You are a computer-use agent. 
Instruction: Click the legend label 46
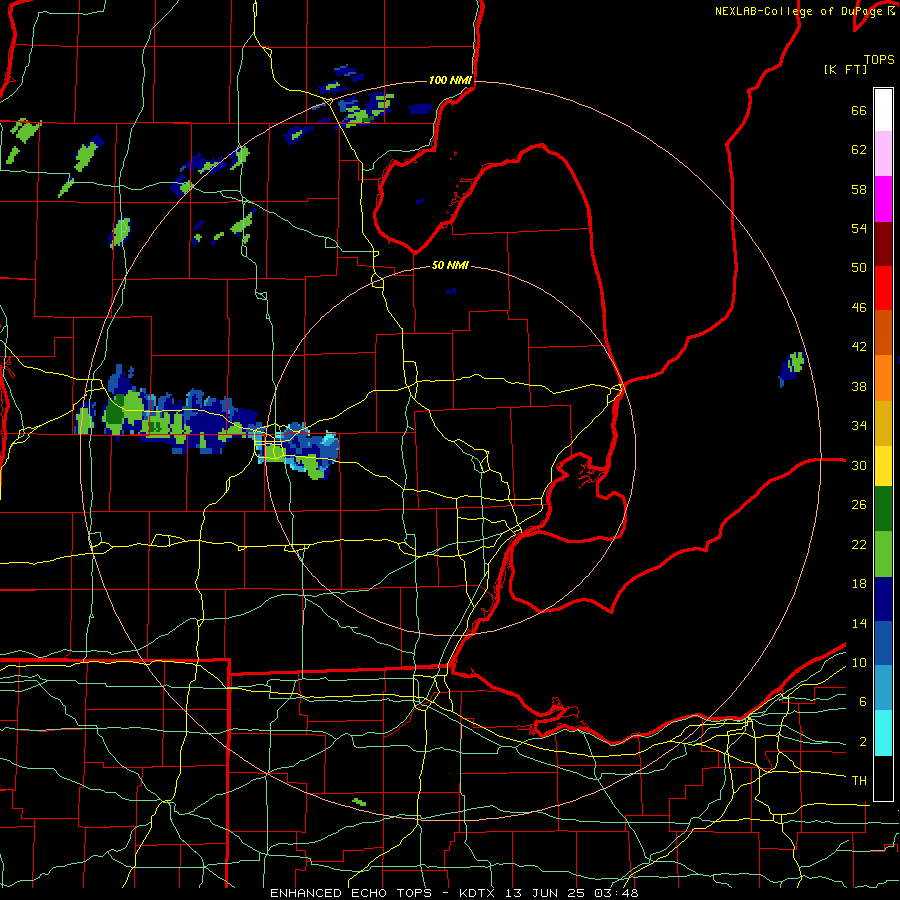(859, 308)
